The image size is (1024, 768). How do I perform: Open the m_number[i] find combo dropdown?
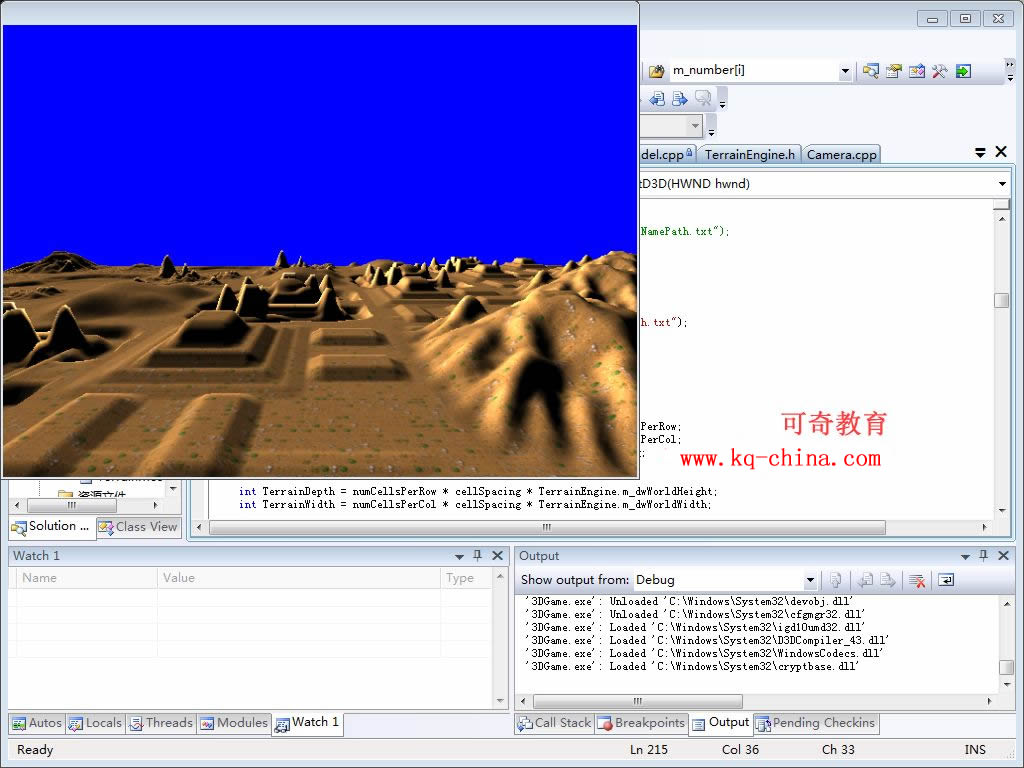point(845,71)
